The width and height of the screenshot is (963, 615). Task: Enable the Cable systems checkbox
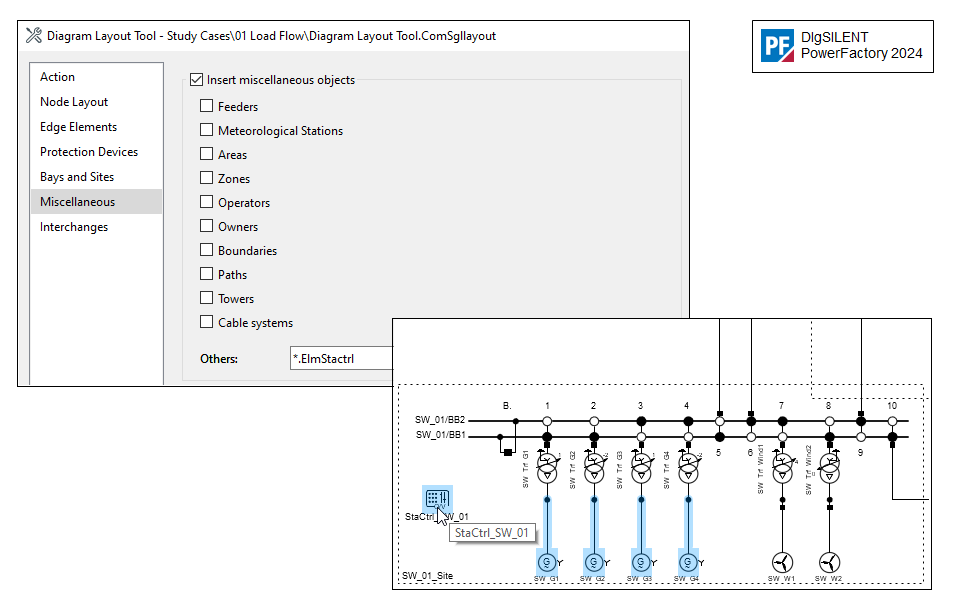pos(207,322)
